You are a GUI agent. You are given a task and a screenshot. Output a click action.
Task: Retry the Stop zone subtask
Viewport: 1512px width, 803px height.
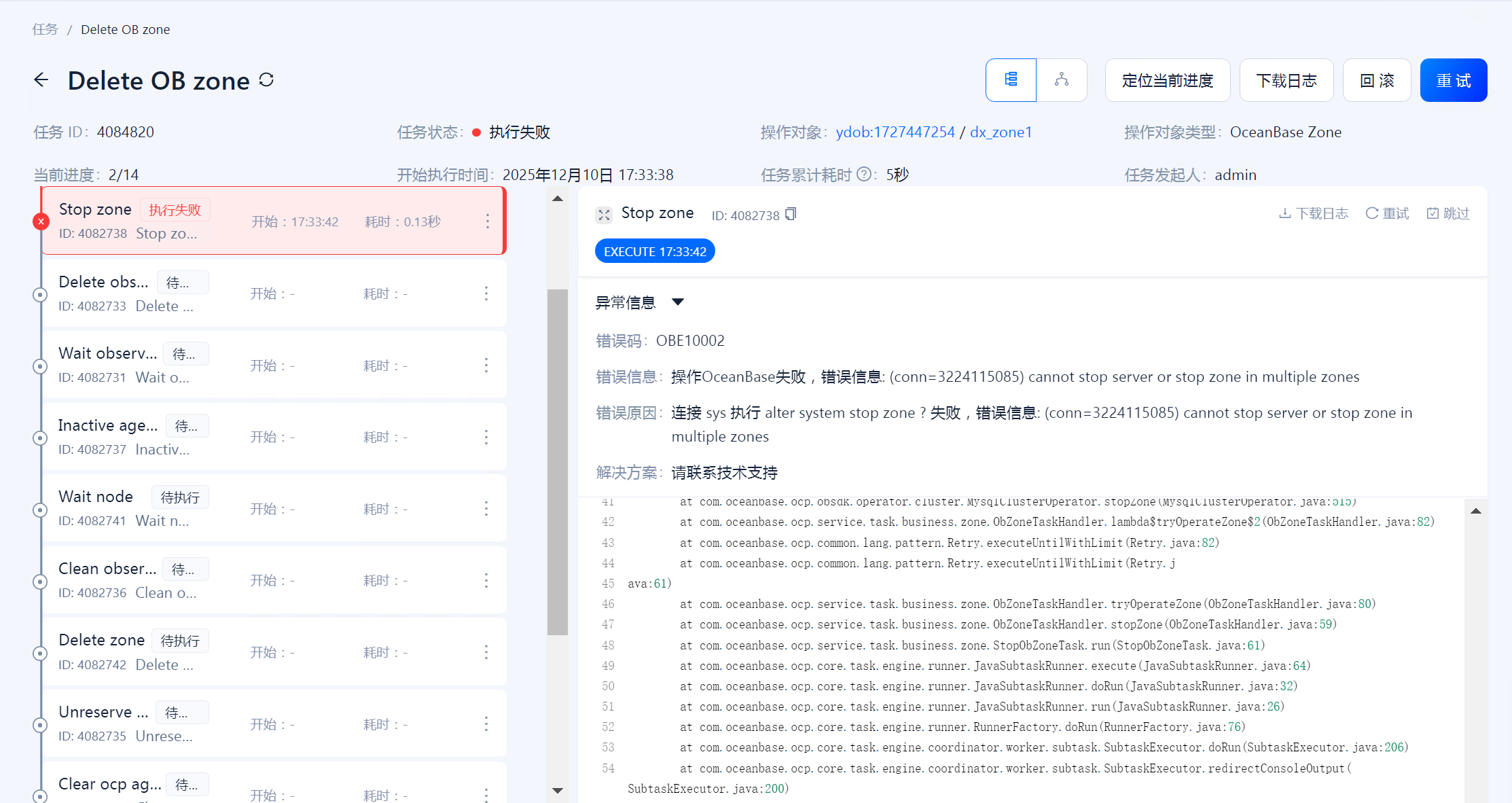pyautogui.click(x=1387, y=213)
